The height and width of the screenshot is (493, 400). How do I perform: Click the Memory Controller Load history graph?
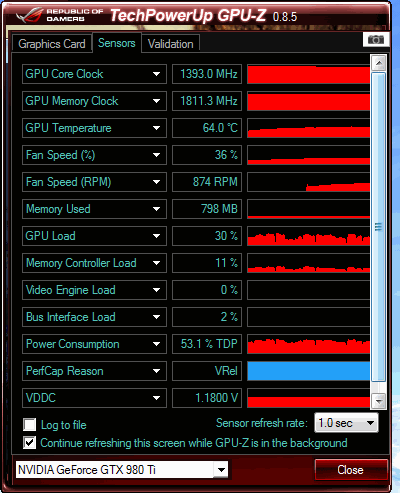309,263
